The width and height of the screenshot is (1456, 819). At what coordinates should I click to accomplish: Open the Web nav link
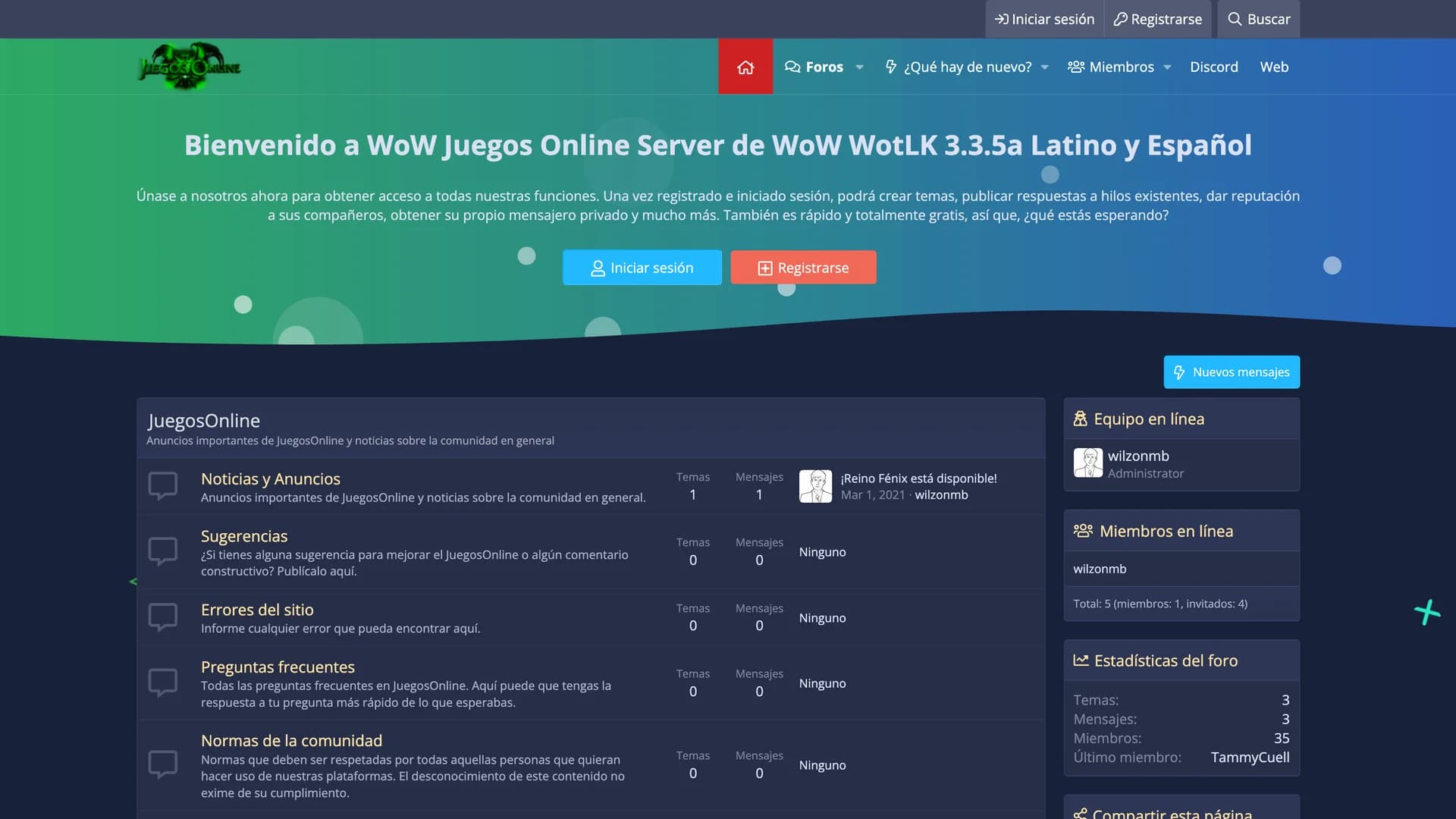pyautogui.click(x=1274, y=67)
